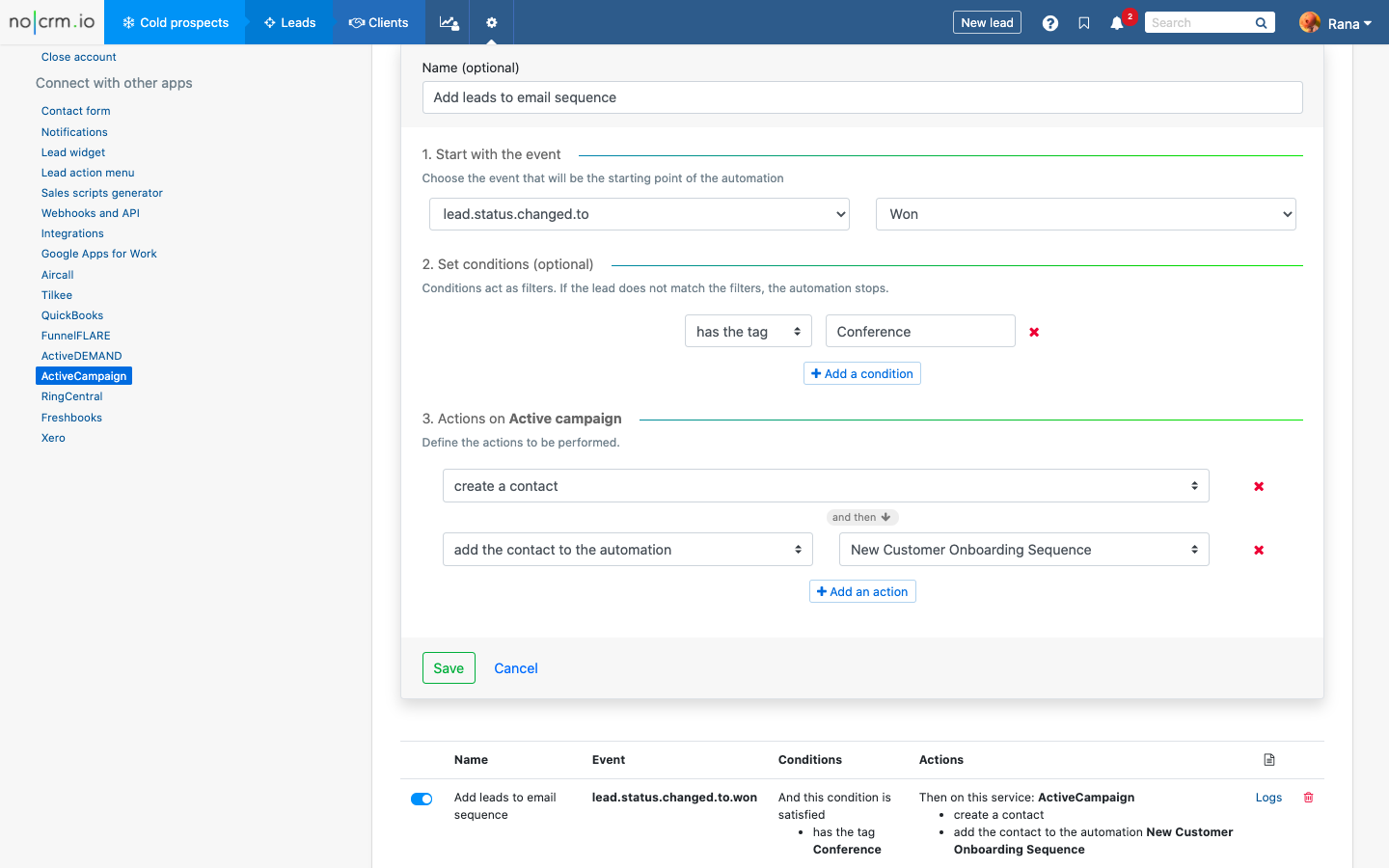Disable the 'Add leads to email sequence' toggle
The height and width of the screenshot is (868, 1389).
click(x=422, y=799)
